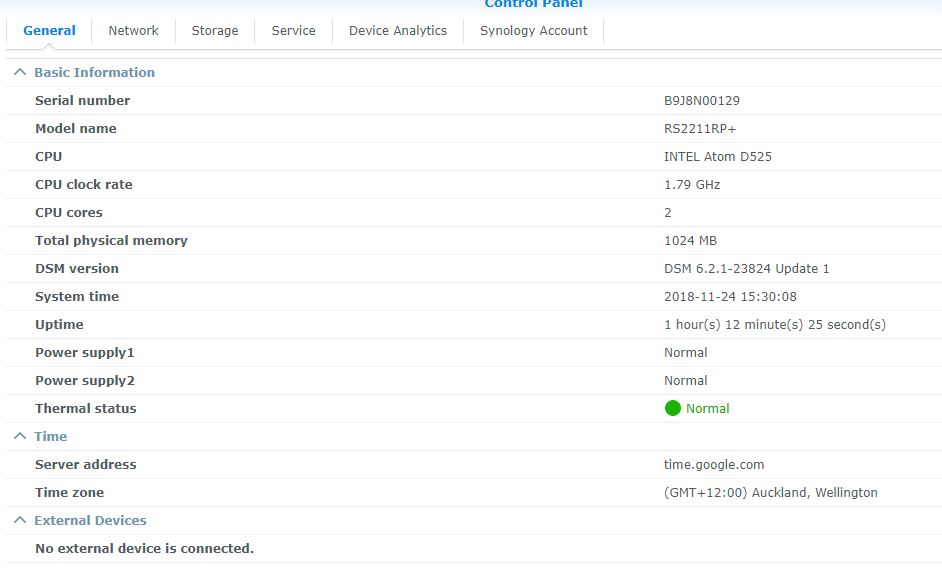Click the serial number value B9J8N00129
Viewport: 942px width, 582px height.
click(701, 100)
